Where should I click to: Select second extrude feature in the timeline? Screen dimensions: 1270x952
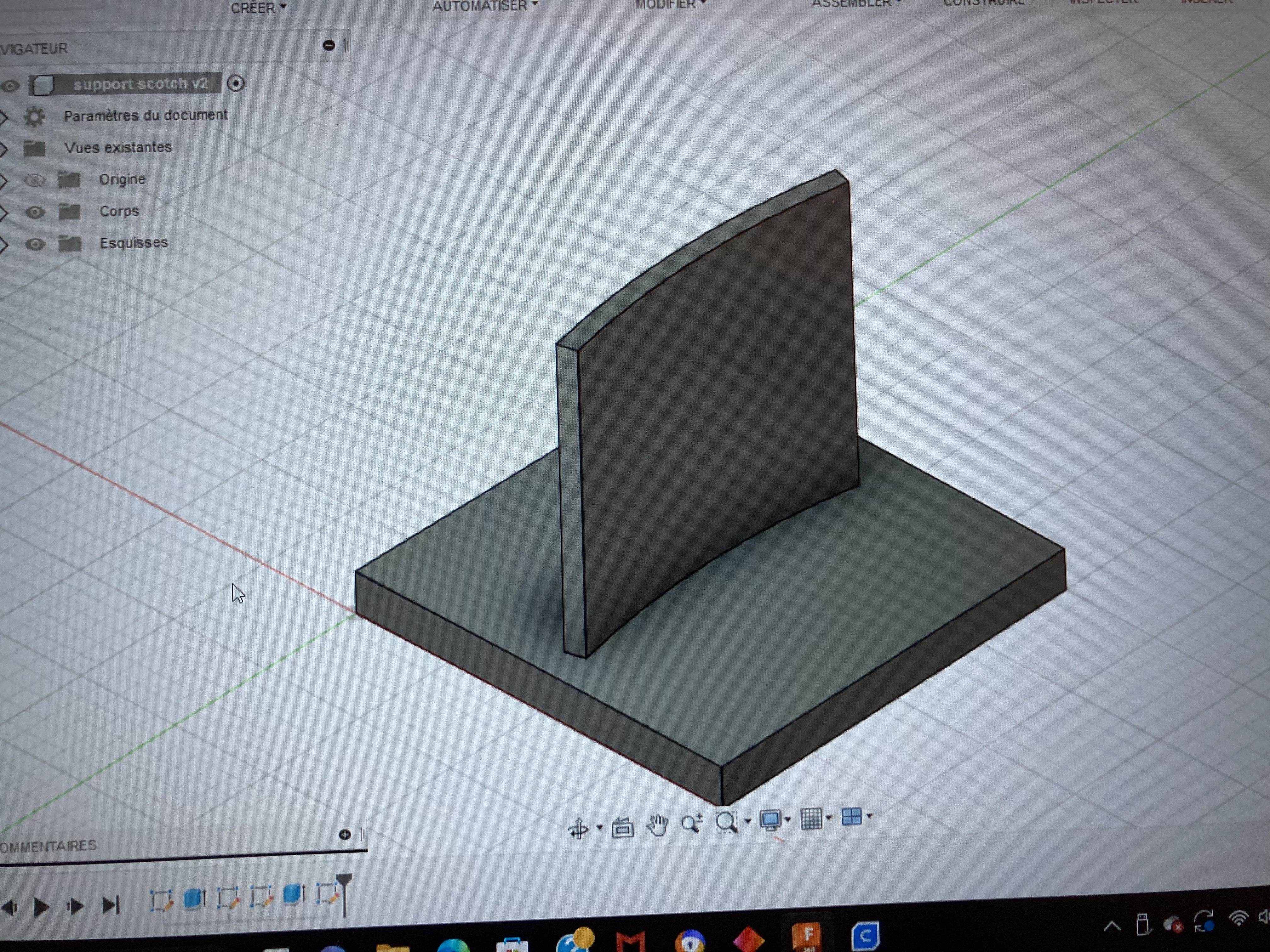(294, 895)
